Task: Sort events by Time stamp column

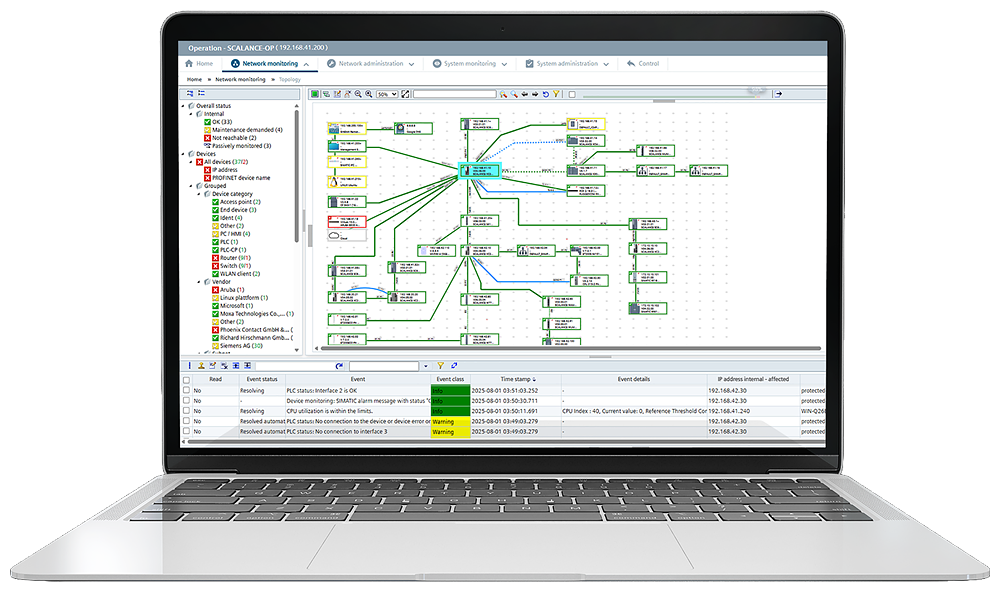Action: click(516, 379)
